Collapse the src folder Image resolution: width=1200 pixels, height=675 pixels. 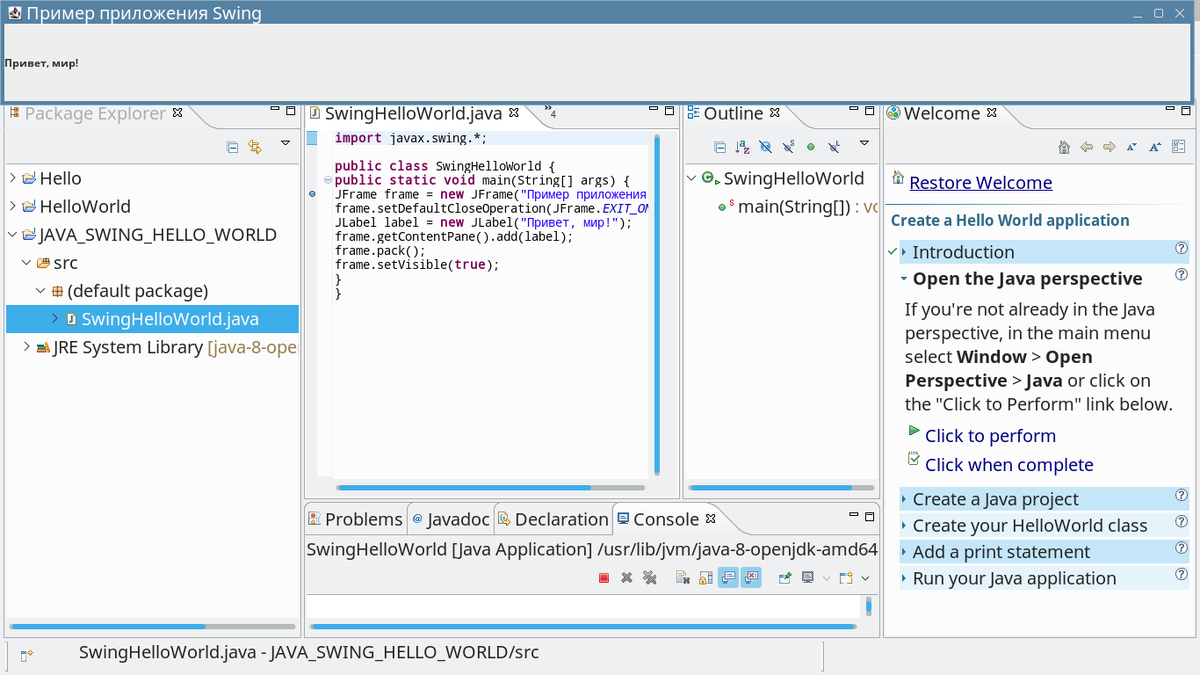pyautogui.click(x=26, y=263)
